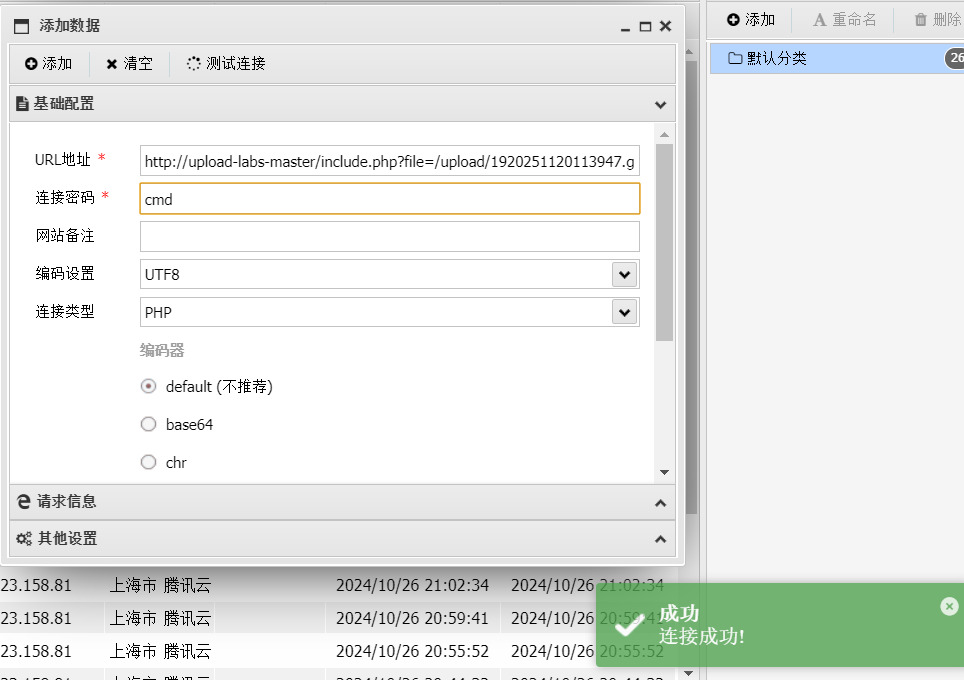Open the 编码设置 UTF8 dropdown arrow
Screen dimensions: 964x680
click(625, 274)
